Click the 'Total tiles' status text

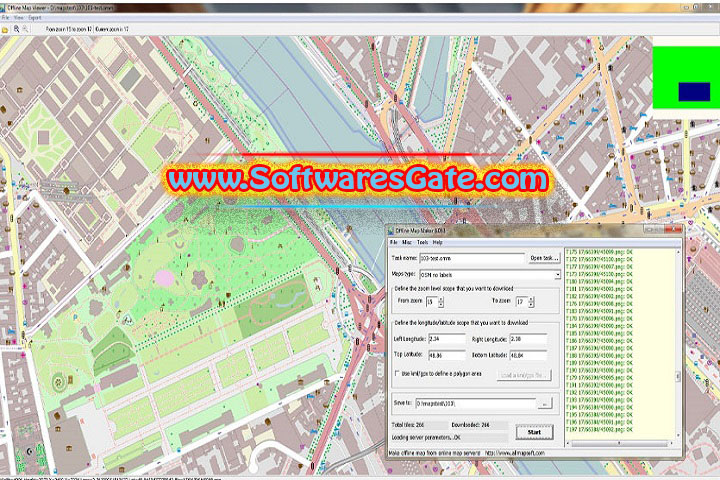(408, 425)
